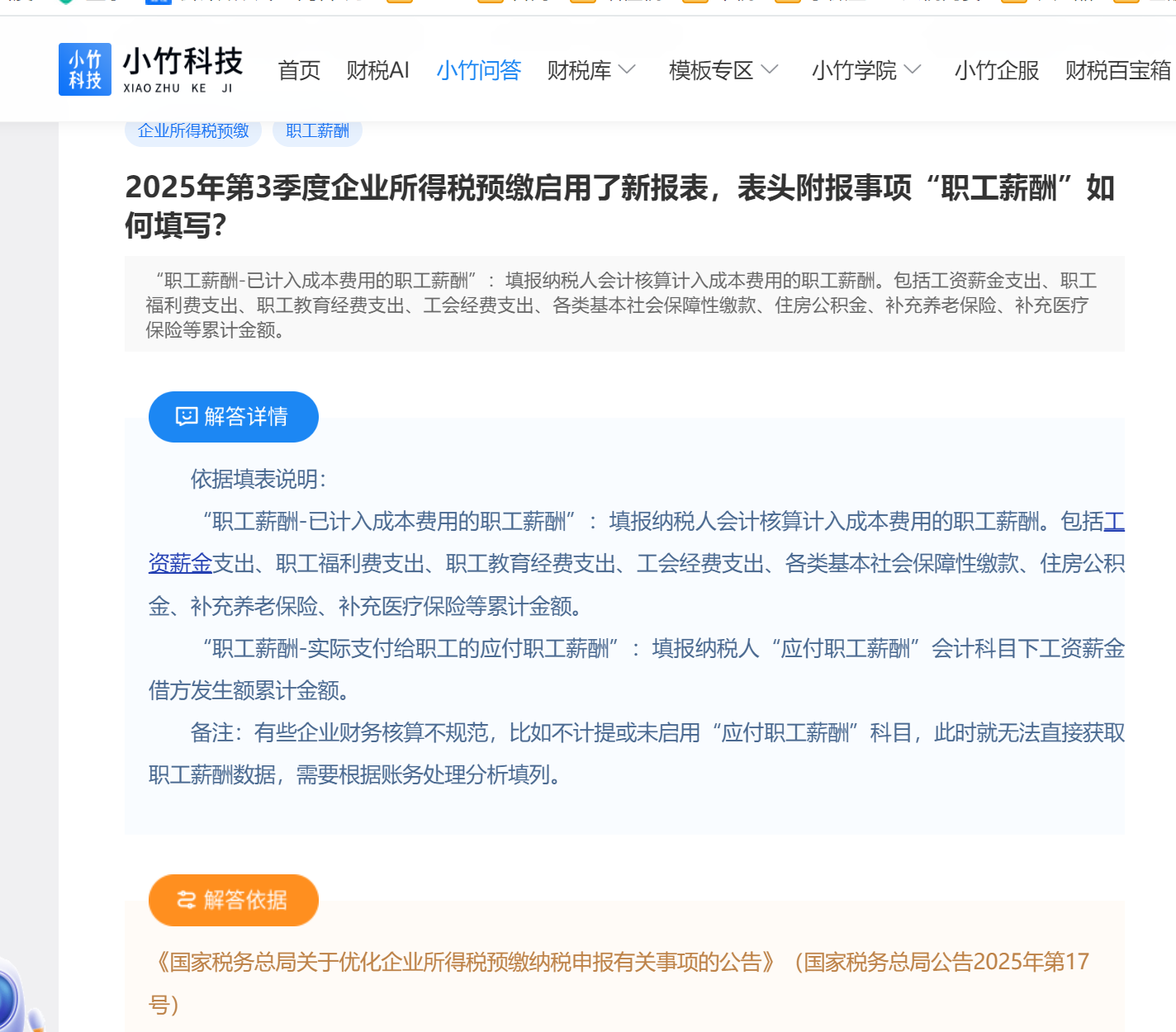Open the robot assistant mascot at bottom-left

point(17,999)
